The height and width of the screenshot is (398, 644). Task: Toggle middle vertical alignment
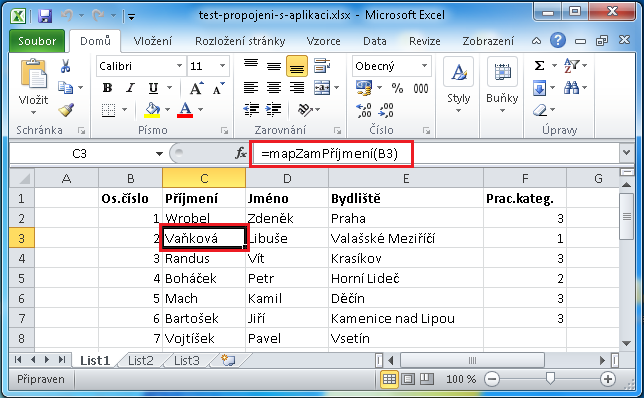274,66
